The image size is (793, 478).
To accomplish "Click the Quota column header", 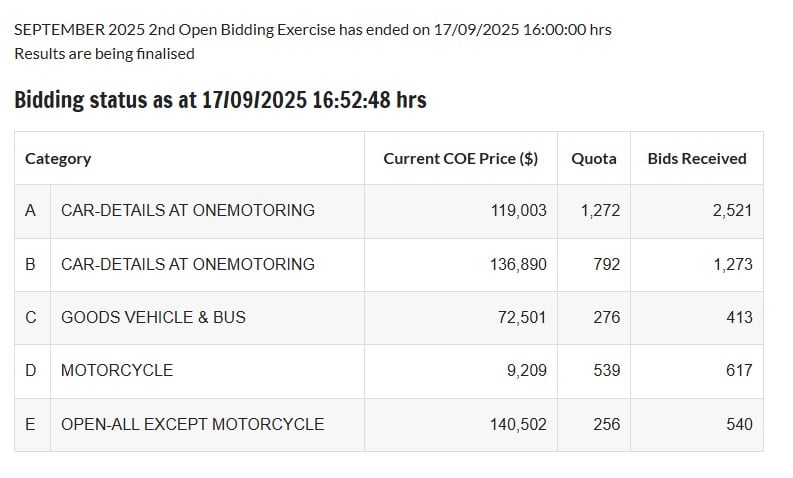I will tap(594, 159).
